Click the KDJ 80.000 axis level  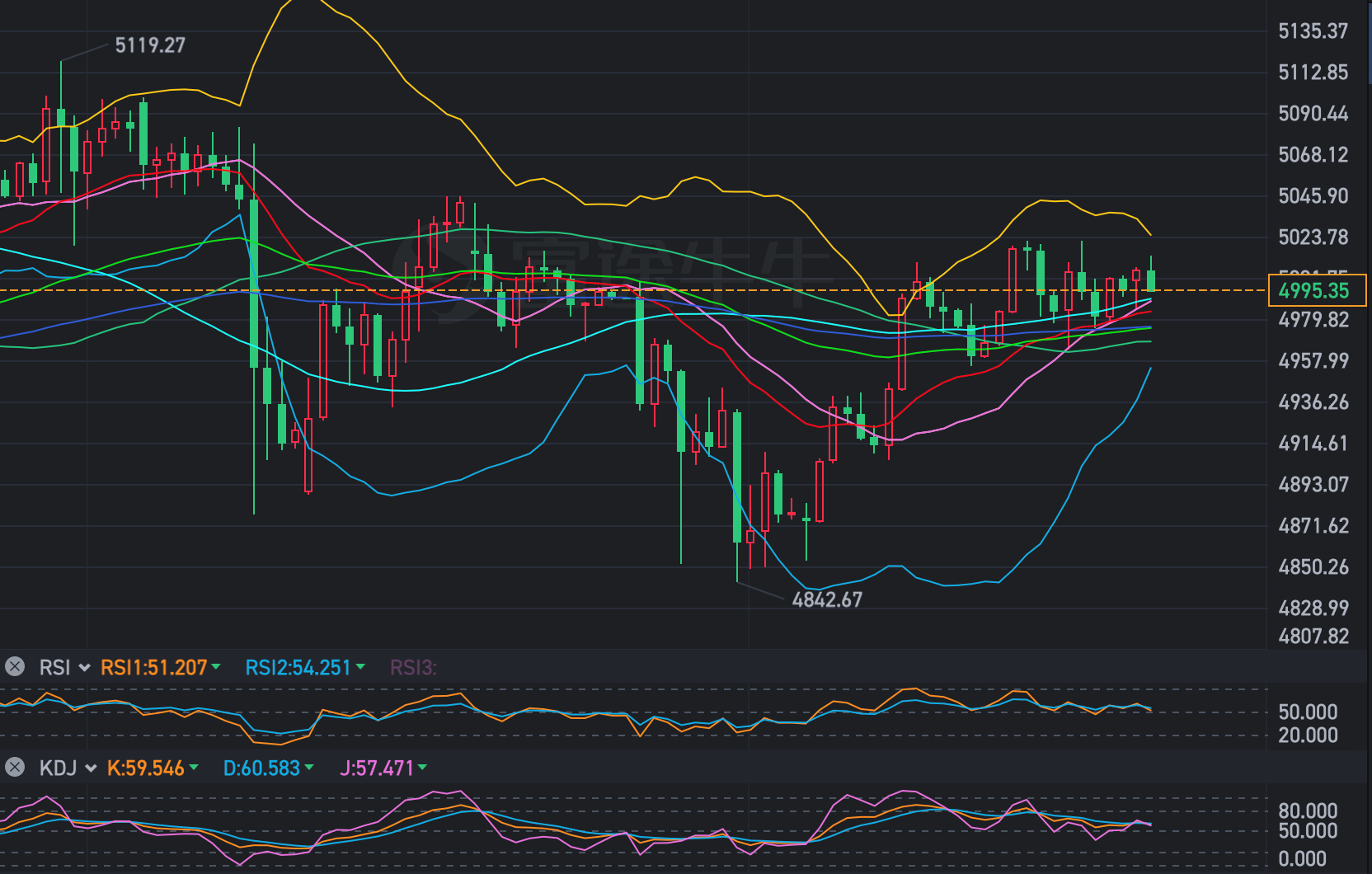point(1308,811)
